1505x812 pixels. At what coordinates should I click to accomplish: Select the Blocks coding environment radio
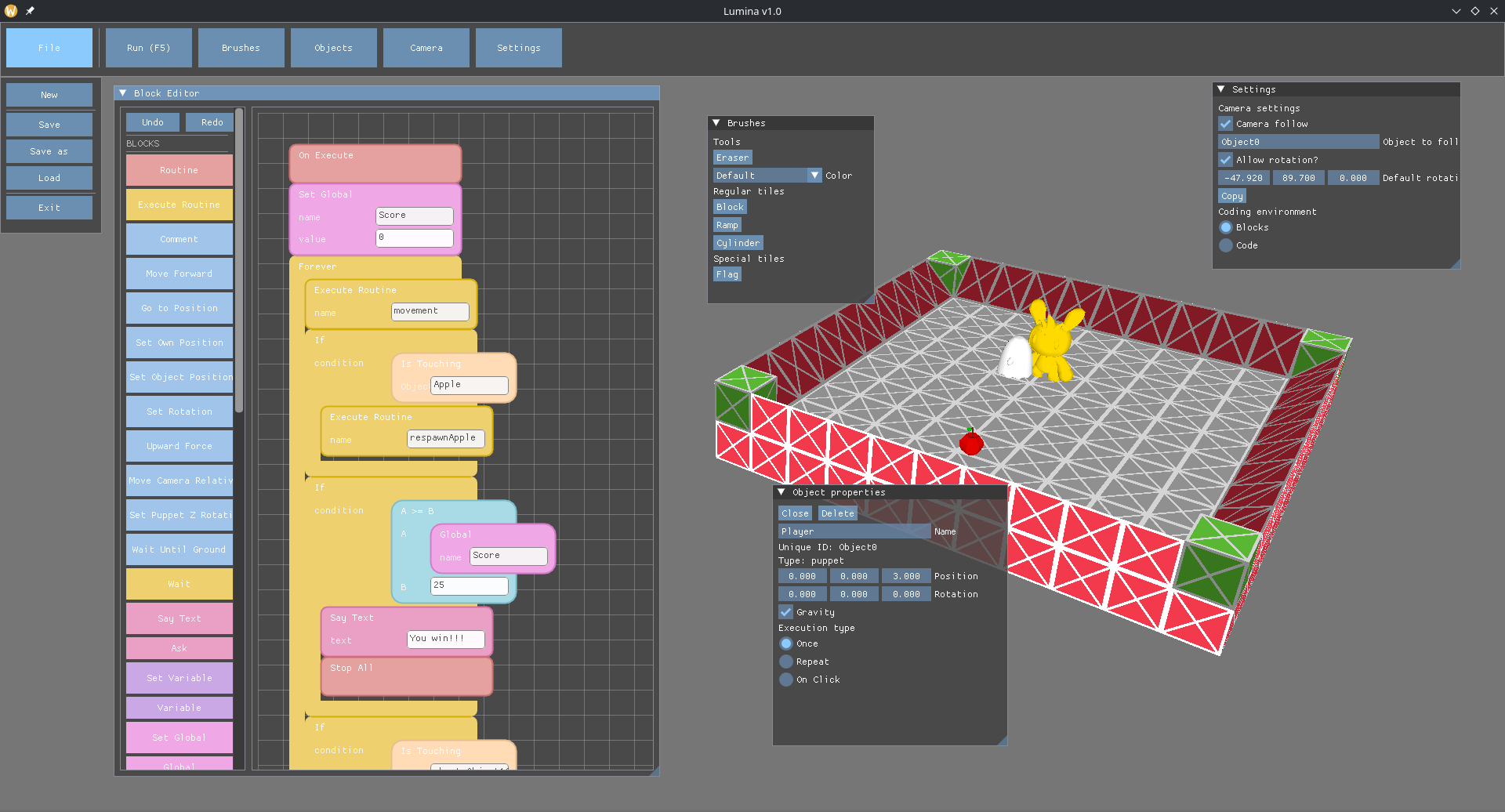click(1226, 227)
